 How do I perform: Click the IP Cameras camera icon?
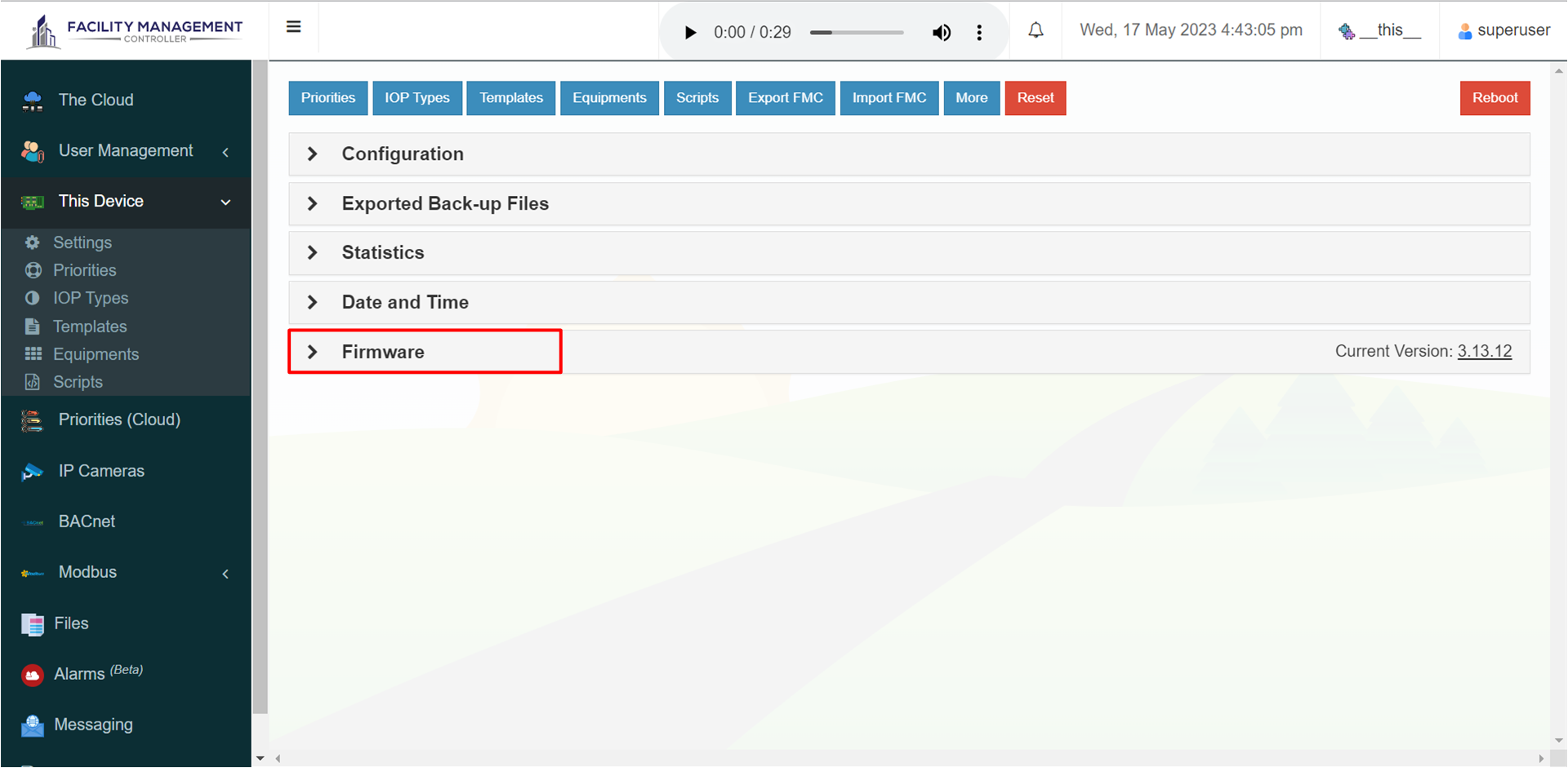point(33,472)
